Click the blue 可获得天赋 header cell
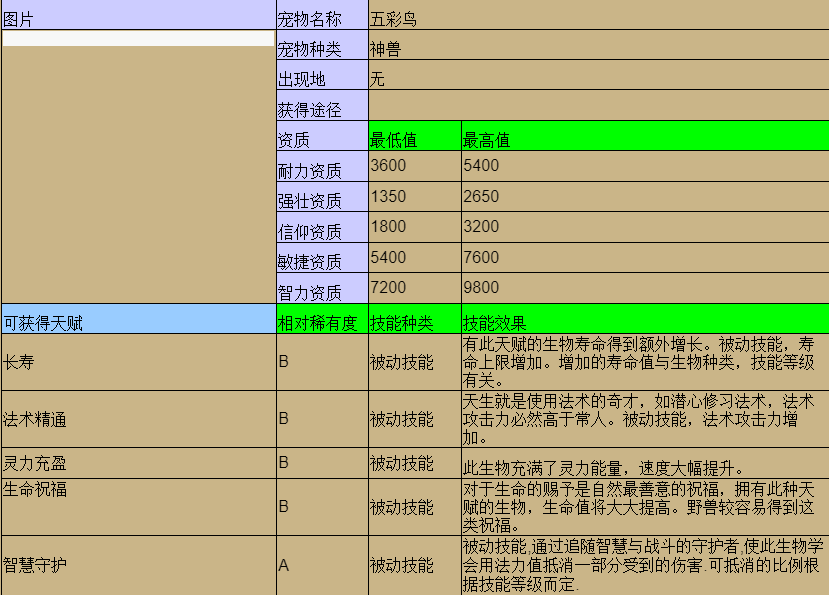This screenshot has height=595, width=829. (x=138, y=322)
